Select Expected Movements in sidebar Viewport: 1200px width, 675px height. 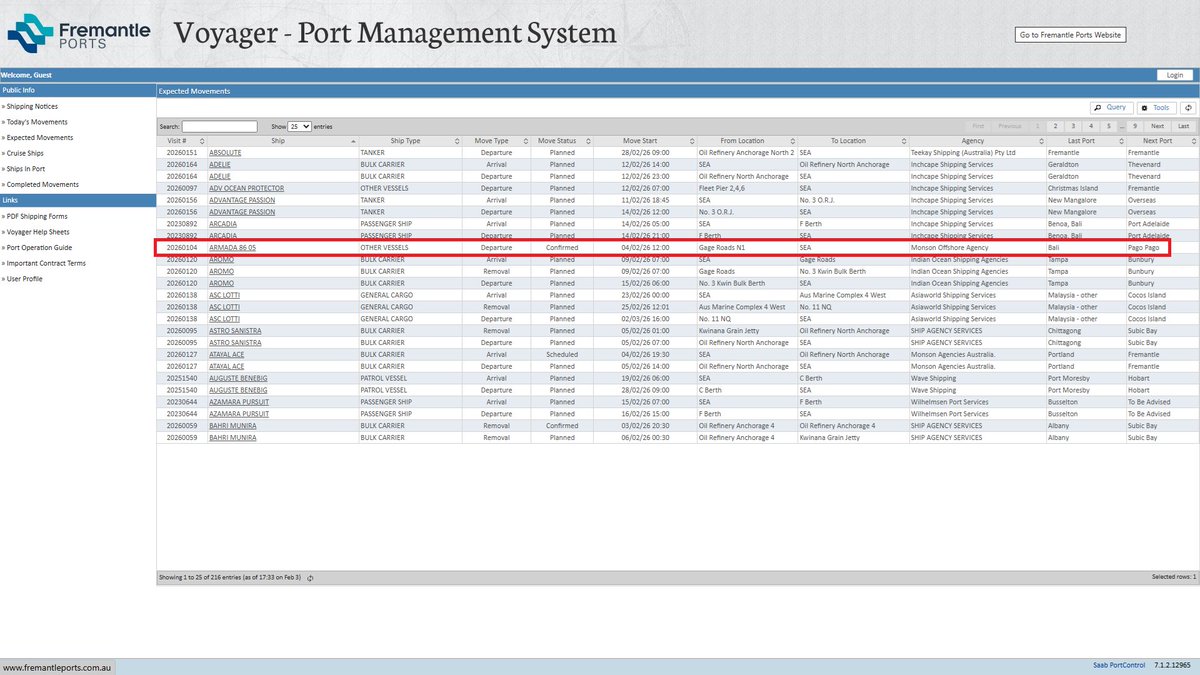coord(38,138)
